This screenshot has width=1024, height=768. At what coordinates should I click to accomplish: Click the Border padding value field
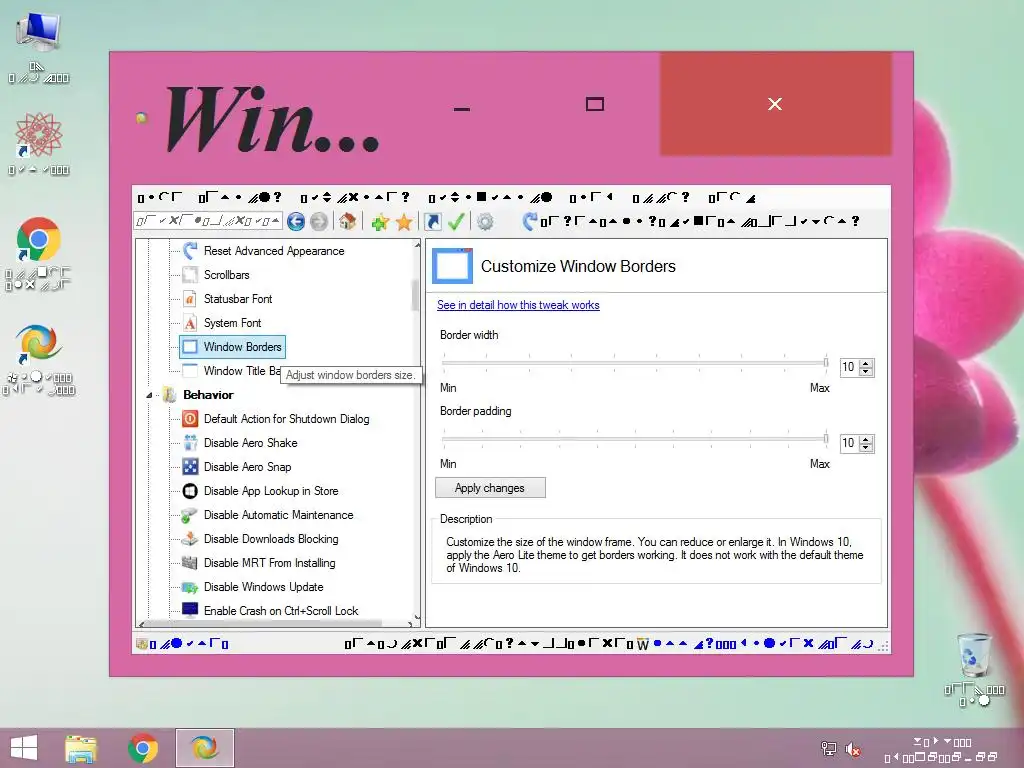pyautogui.click(x=849, y=443)
